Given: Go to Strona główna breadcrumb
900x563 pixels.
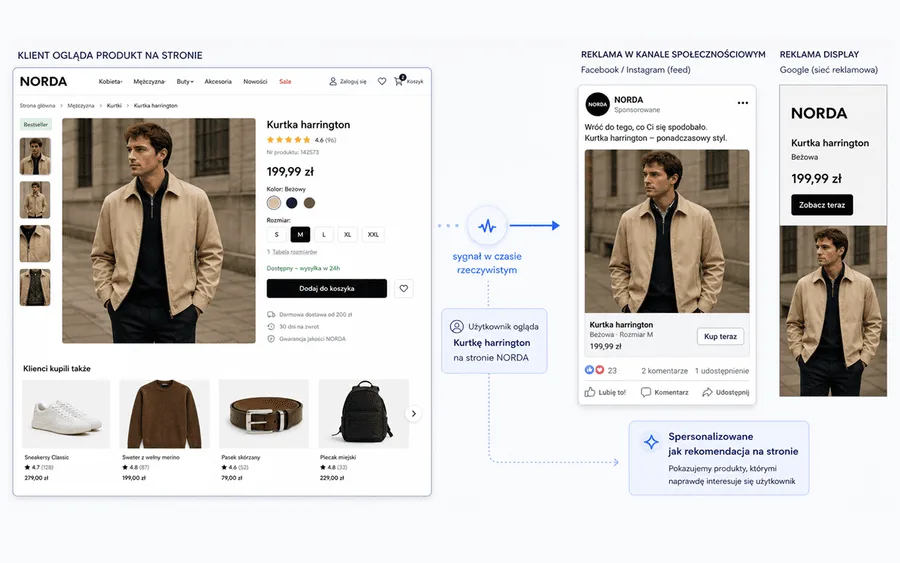Looking at the screenshot, I should coord(37,106).
